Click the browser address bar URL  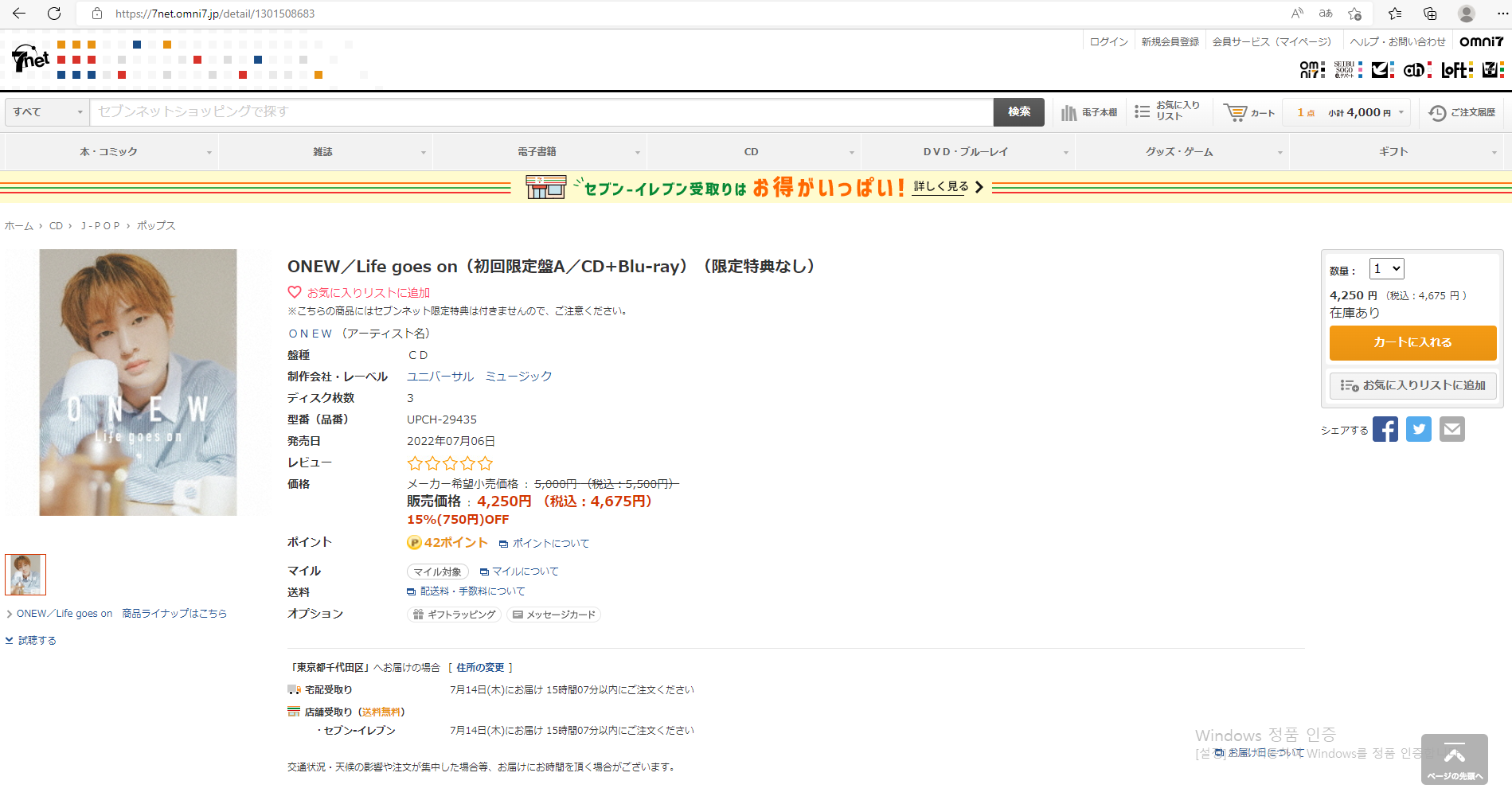pyautogui.click(x=215, y=14)
